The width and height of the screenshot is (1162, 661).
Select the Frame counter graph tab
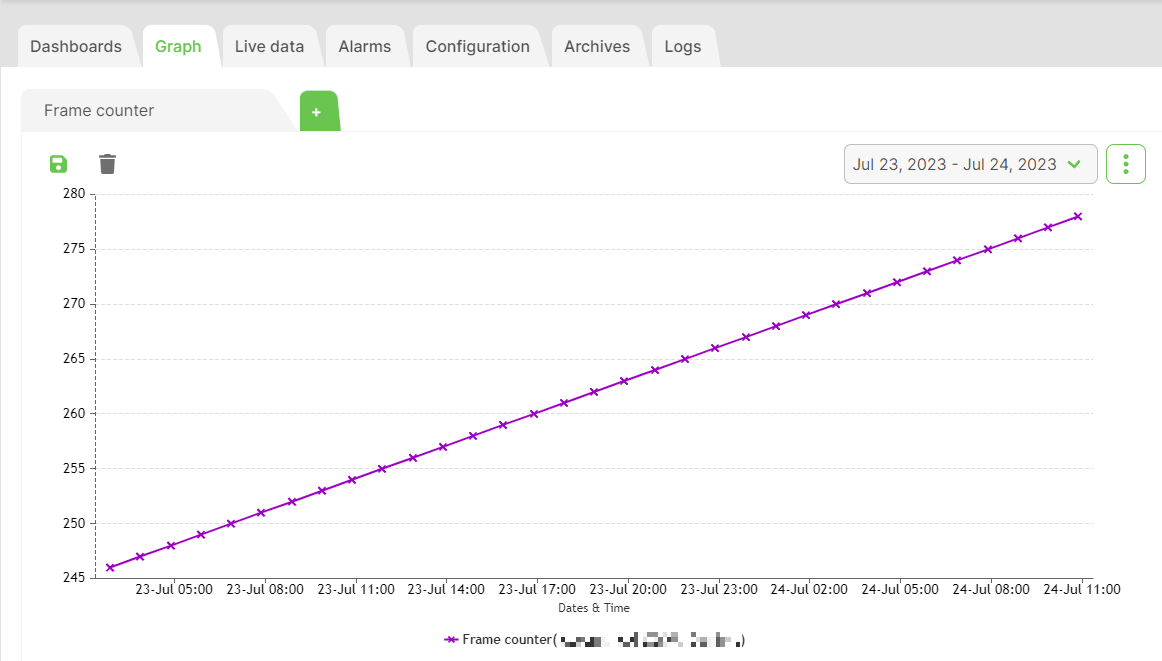(99, 111)
